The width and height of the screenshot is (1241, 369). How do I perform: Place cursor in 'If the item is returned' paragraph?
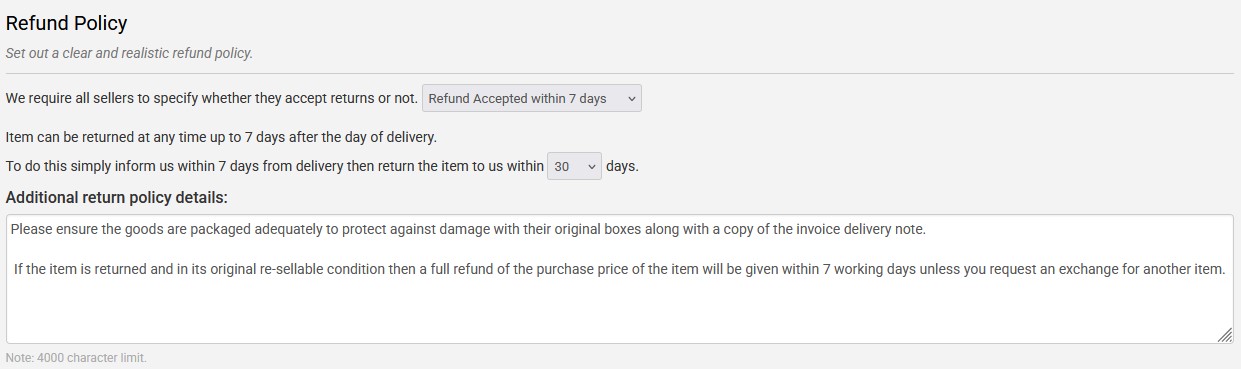619,269
